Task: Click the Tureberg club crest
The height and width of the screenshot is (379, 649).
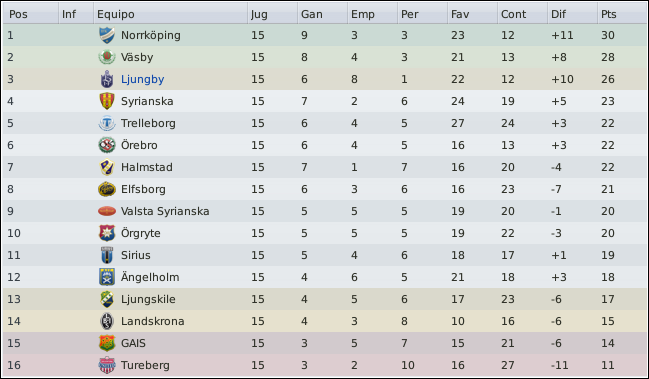Action: click(107, 365)
